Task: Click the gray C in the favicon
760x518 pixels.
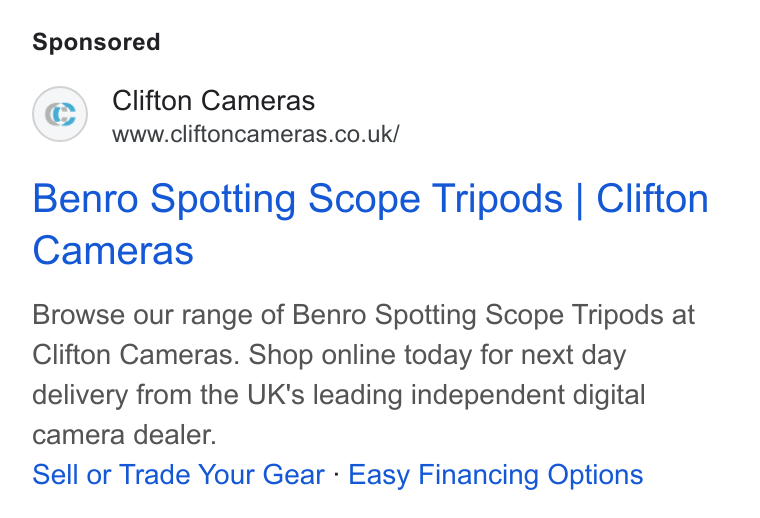Action: tap(52, 115)
